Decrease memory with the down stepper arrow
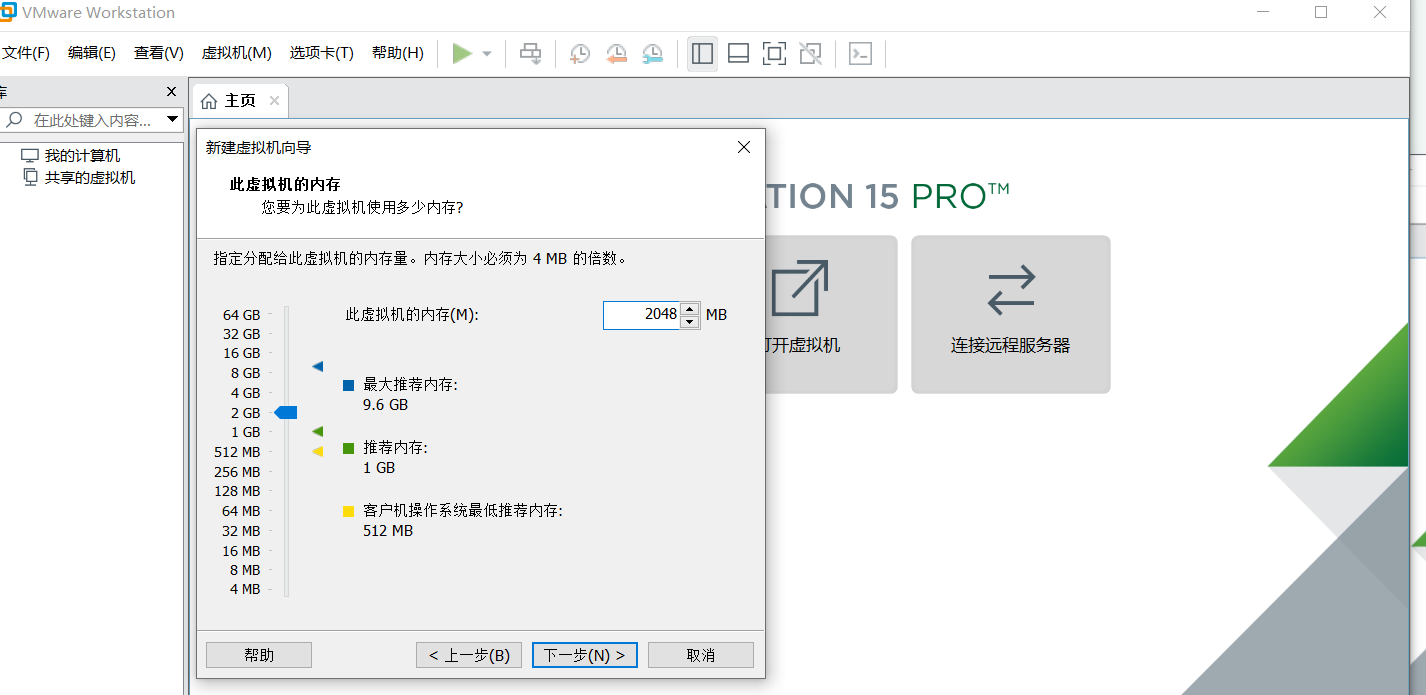Viewport: 1426px width, 695px height. pyautogui.click(x=690, y=322)
